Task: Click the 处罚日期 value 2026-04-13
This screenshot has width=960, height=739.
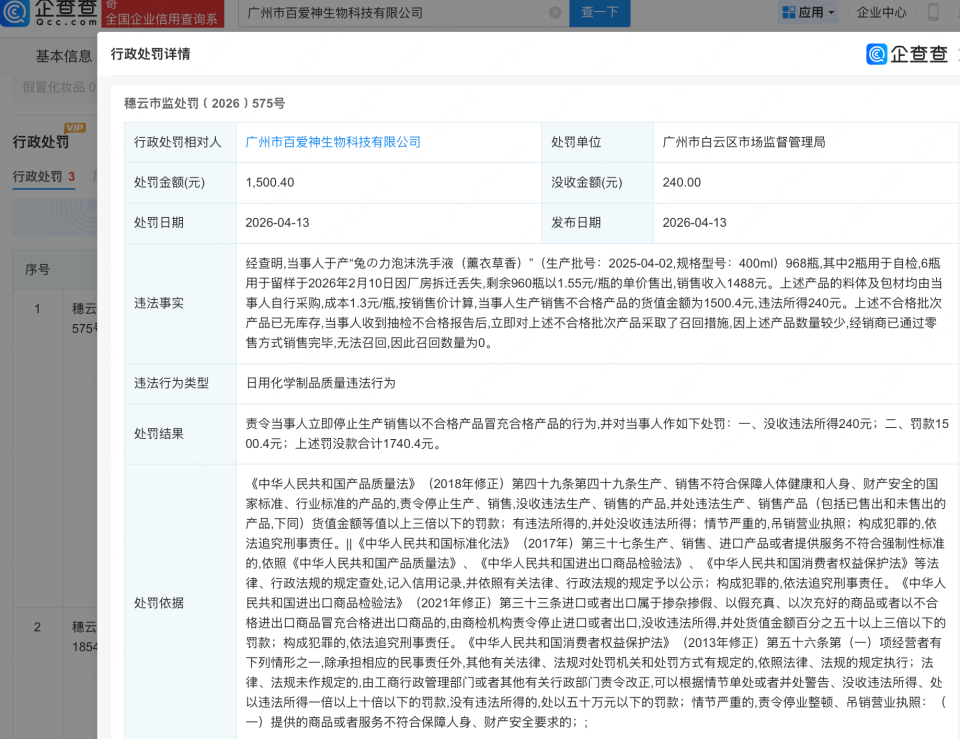Action: tap(277, 223)
